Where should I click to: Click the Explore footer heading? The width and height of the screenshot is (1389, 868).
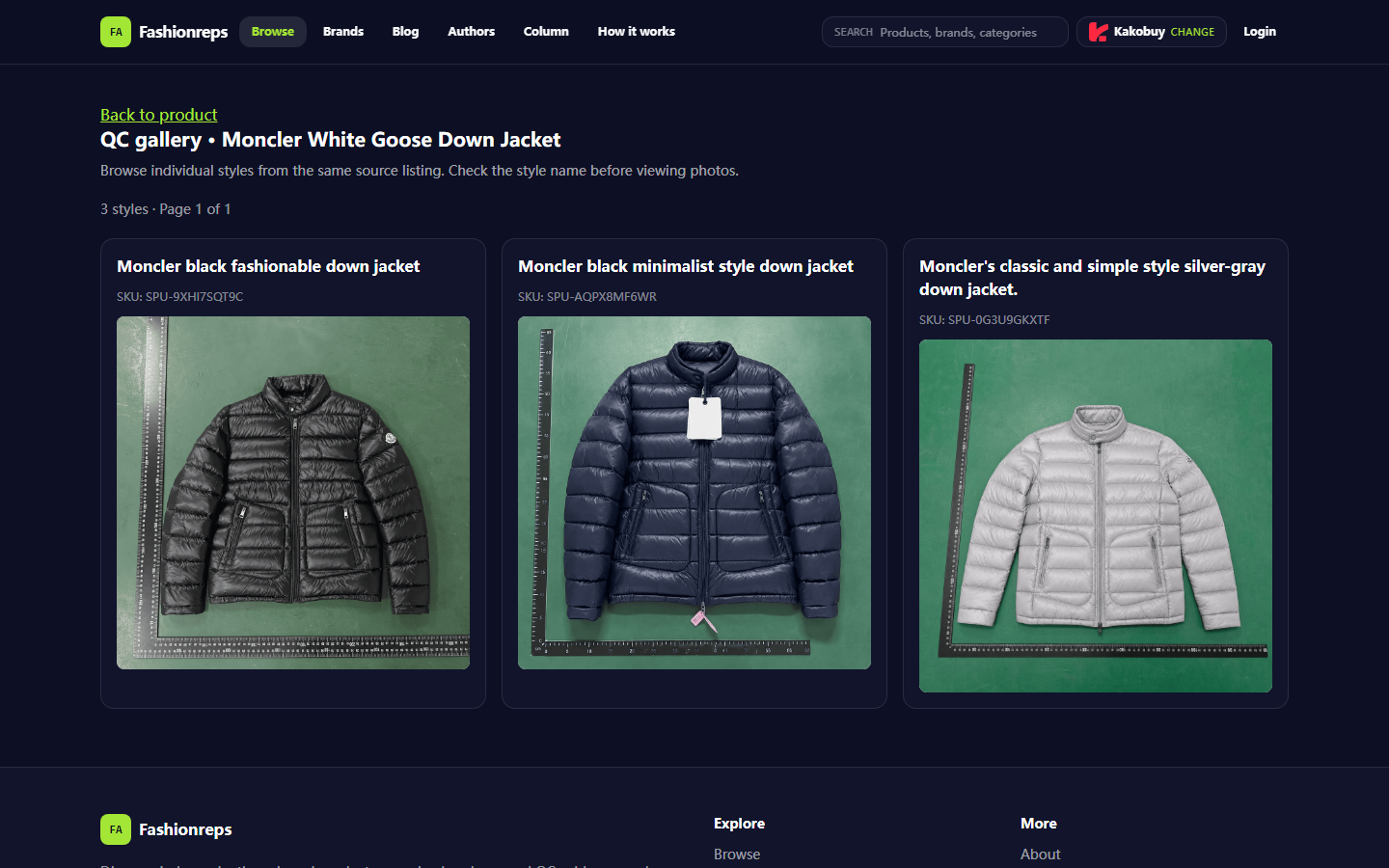coord(739,824)
